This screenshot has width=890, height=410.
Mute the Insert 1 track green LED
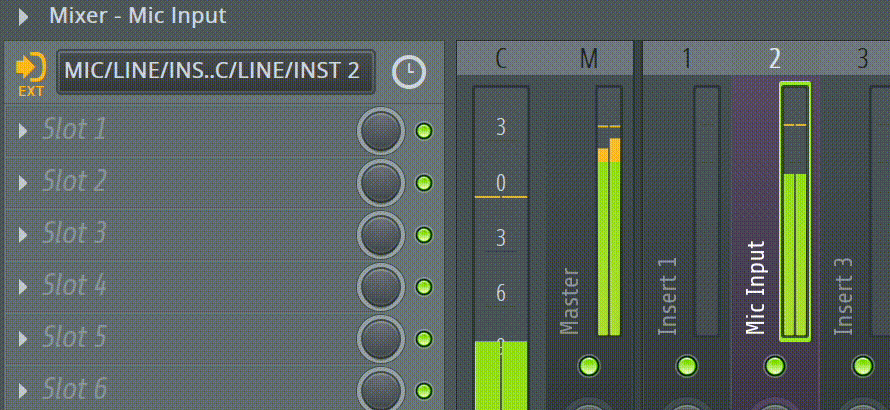click(687, 365)
